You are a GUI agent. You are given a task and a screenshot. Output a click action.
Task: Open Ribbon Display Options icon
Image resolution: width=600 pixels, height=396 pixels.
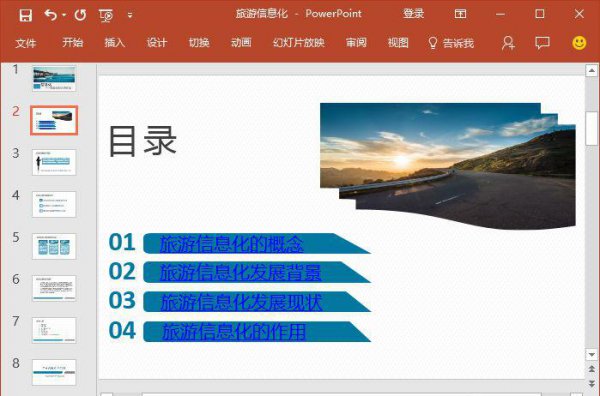click(460, 14)
